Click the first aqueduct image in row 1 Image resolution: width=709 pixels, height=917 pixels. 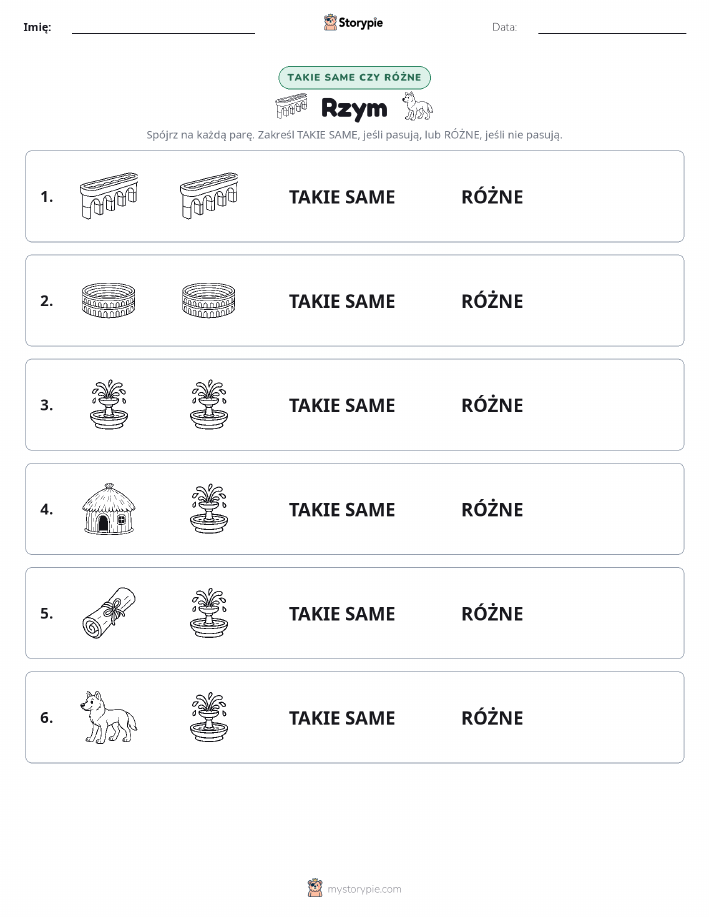tap(109, 196)
